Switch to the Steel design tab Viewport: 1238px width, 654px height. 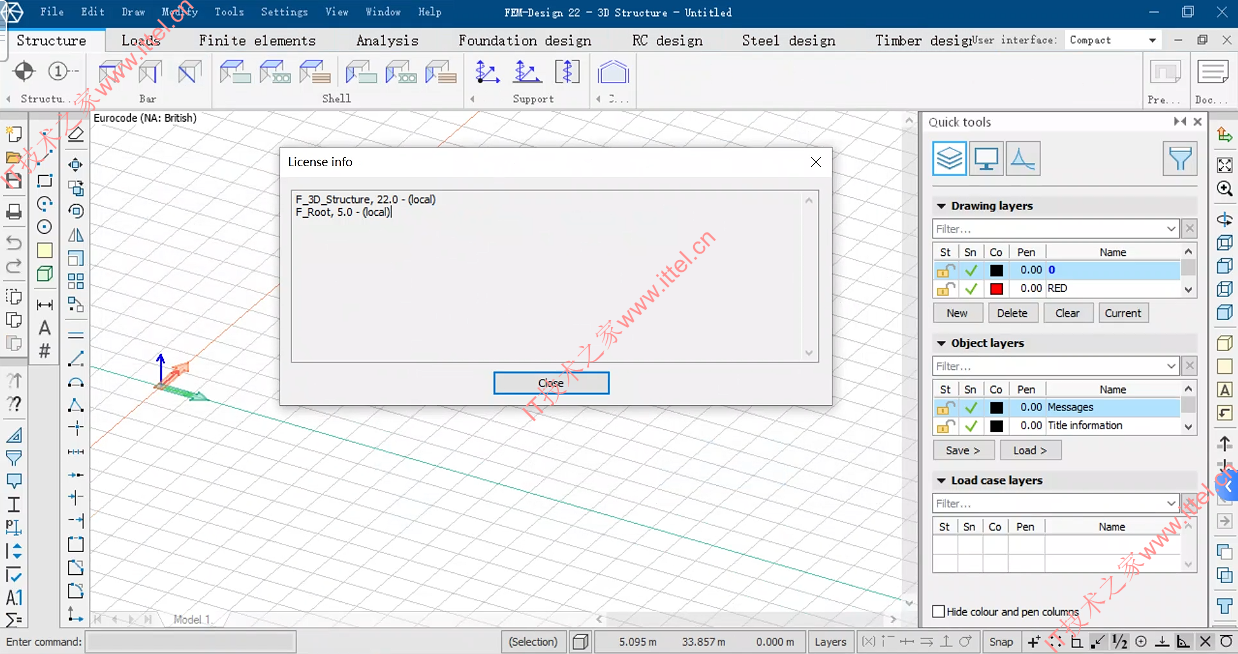788,41
